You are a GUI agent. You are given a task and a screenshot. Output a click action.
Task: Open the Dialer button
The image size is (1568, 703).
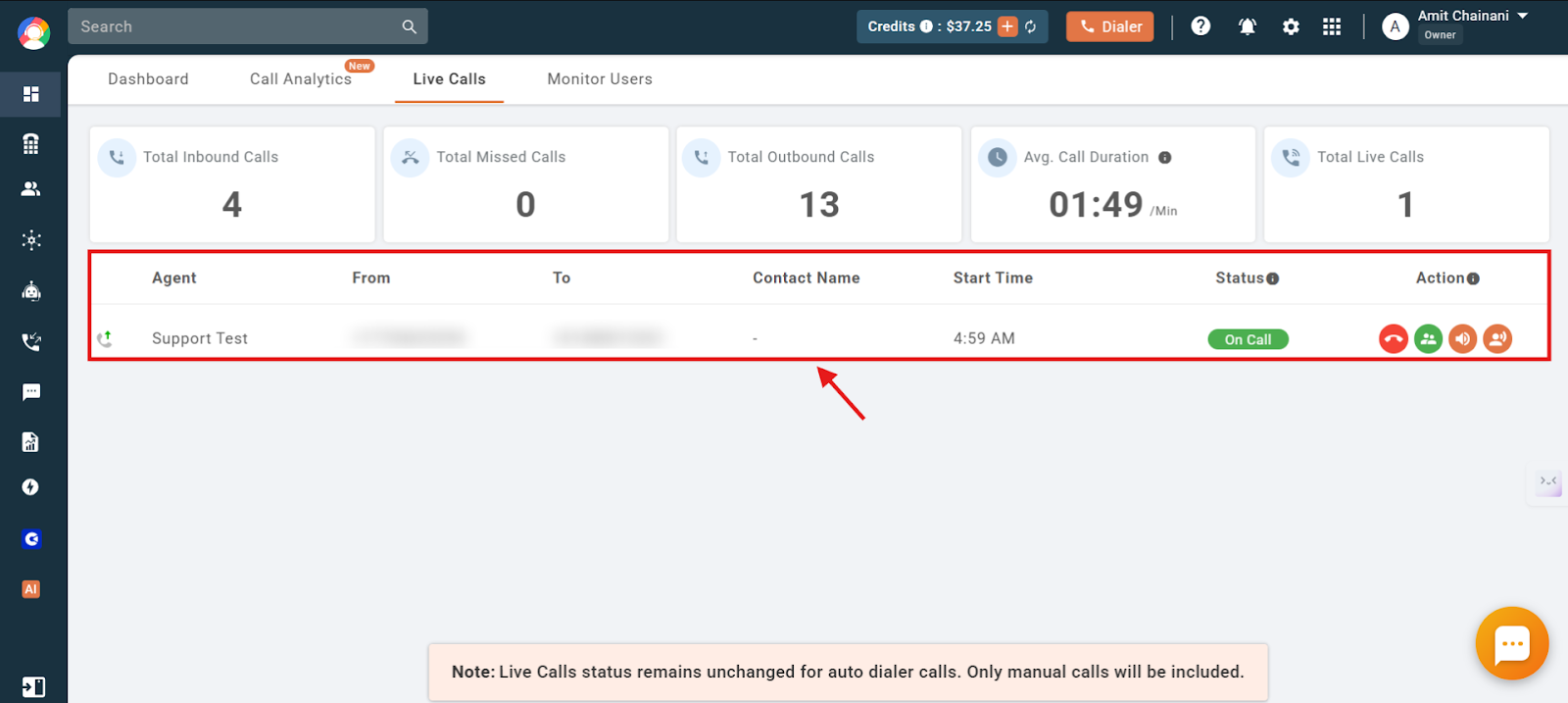point(1110,26)
